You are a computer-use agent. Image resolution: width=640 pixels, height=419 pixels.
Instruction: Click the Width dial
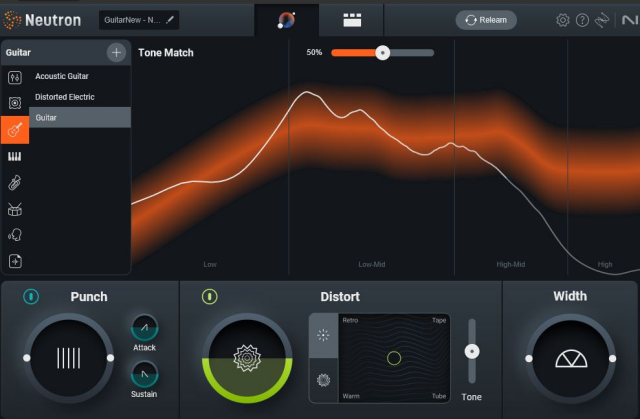click(571, 358)
